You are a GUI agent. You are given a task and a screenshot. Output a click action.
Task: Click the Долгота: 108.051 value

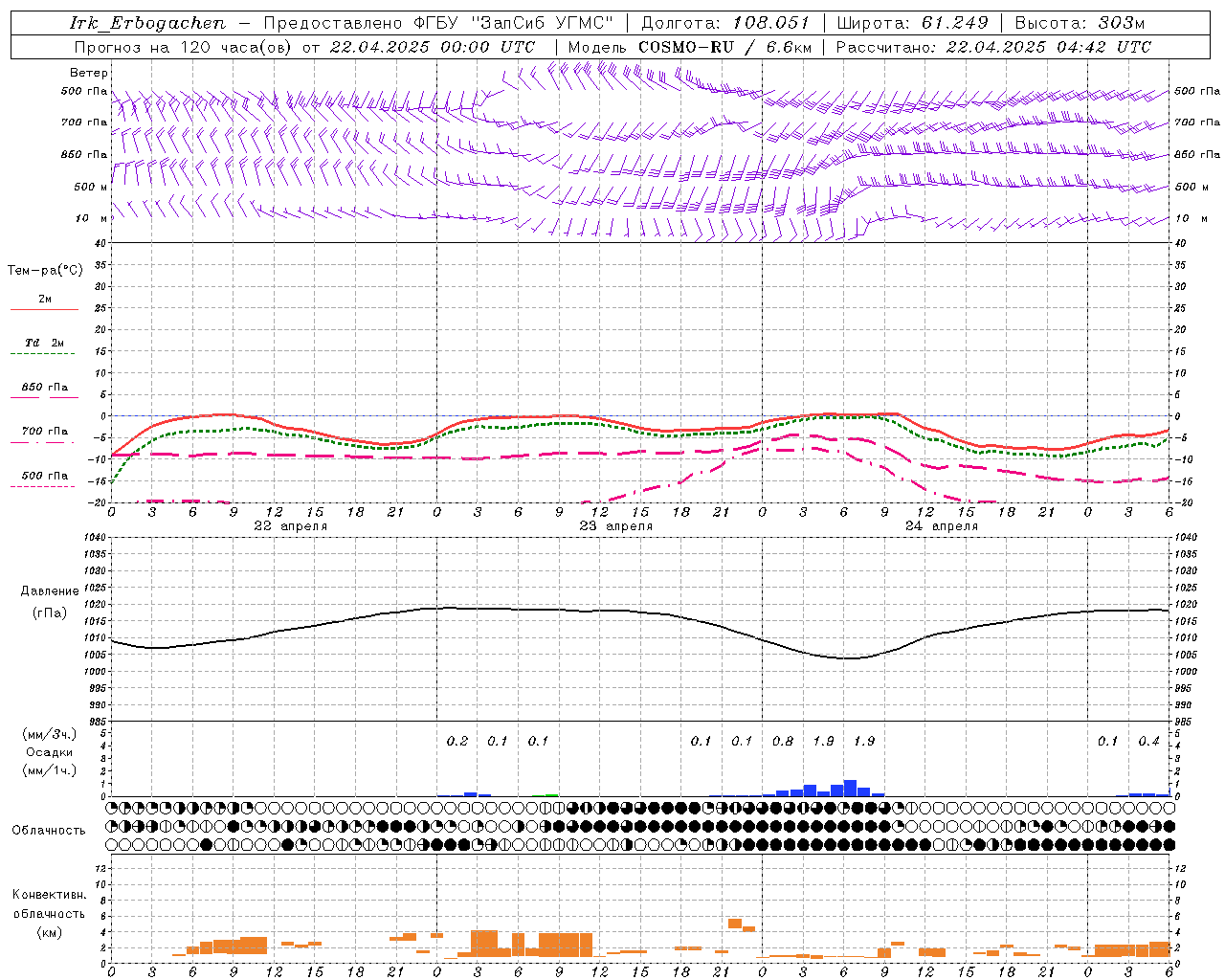tap(725, 23)
